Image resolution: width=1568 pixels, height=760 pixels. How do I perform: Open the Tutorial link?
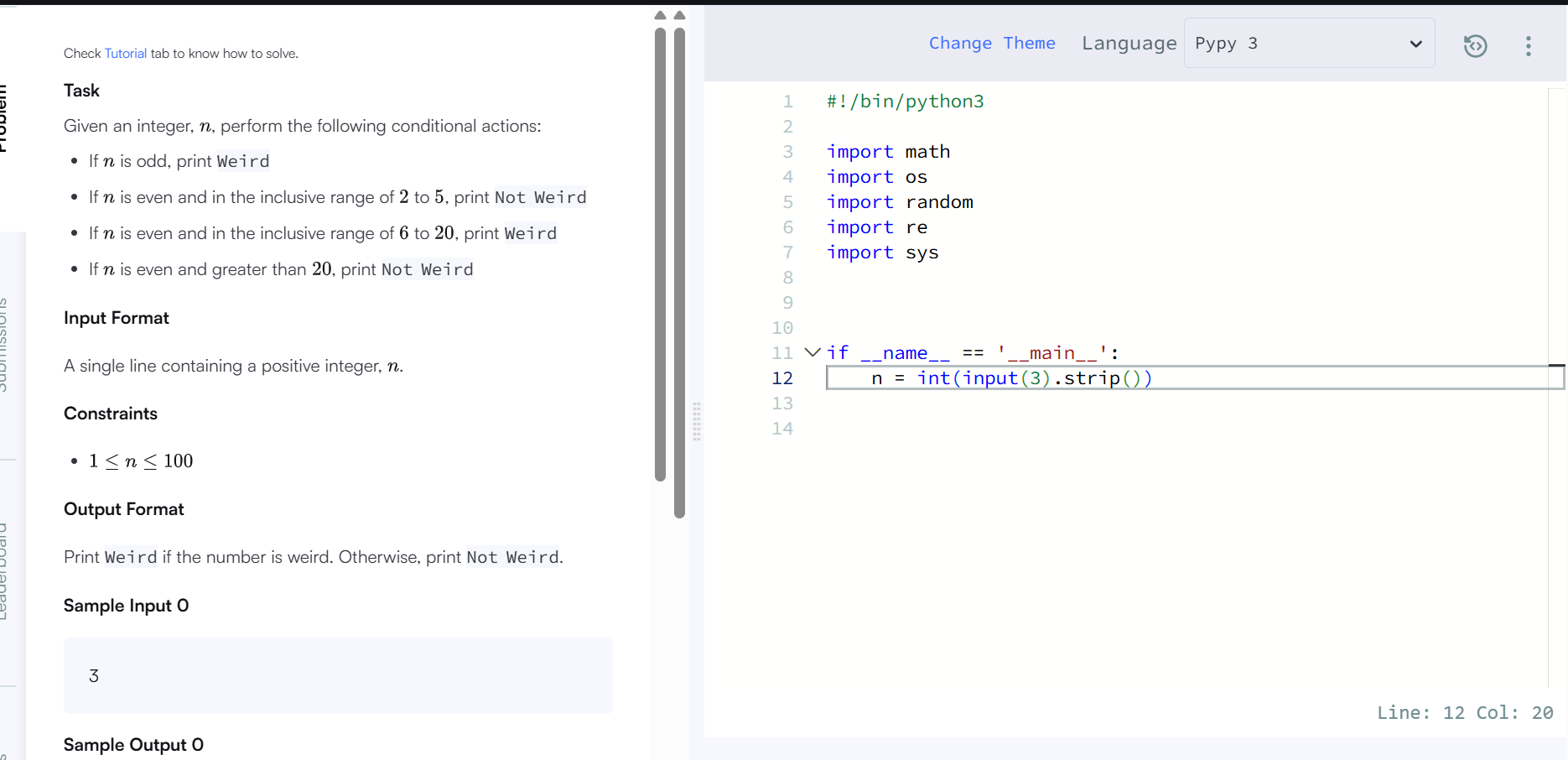[x=126, y=53]
